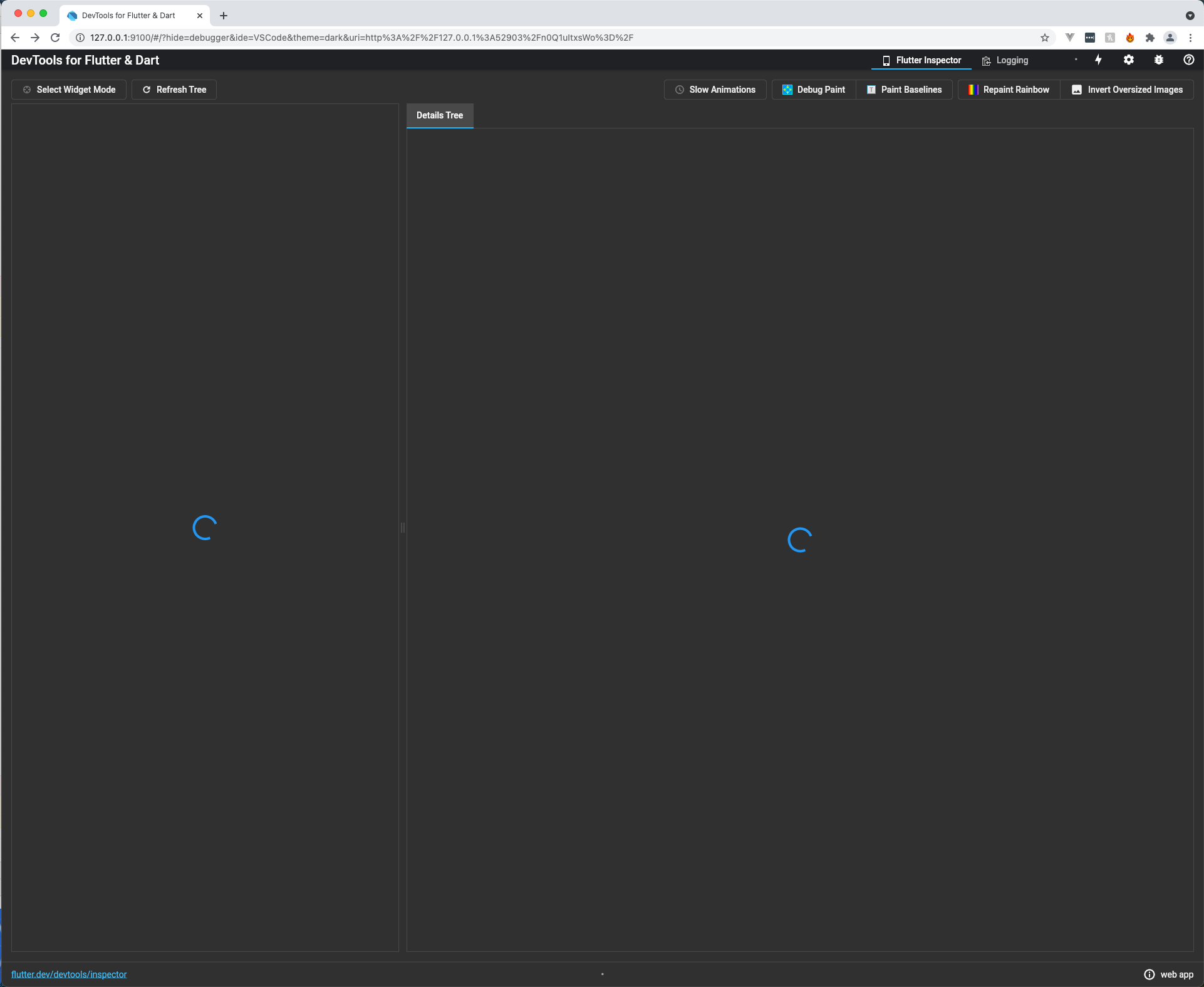This screenshot has width=1204, height=987.
Task: Bookmark the page with the star icon
Action: tap(1045, 38)
